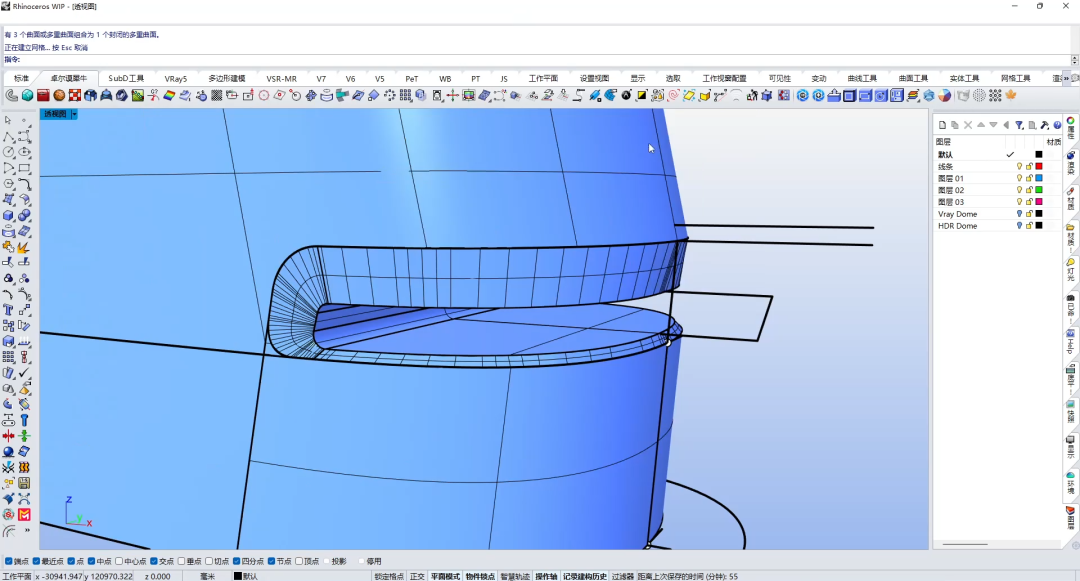Viewport: 1080px width, 581px height.
Task: Toggle the lock icon of 线条 layer
Action: point(1029,167)
